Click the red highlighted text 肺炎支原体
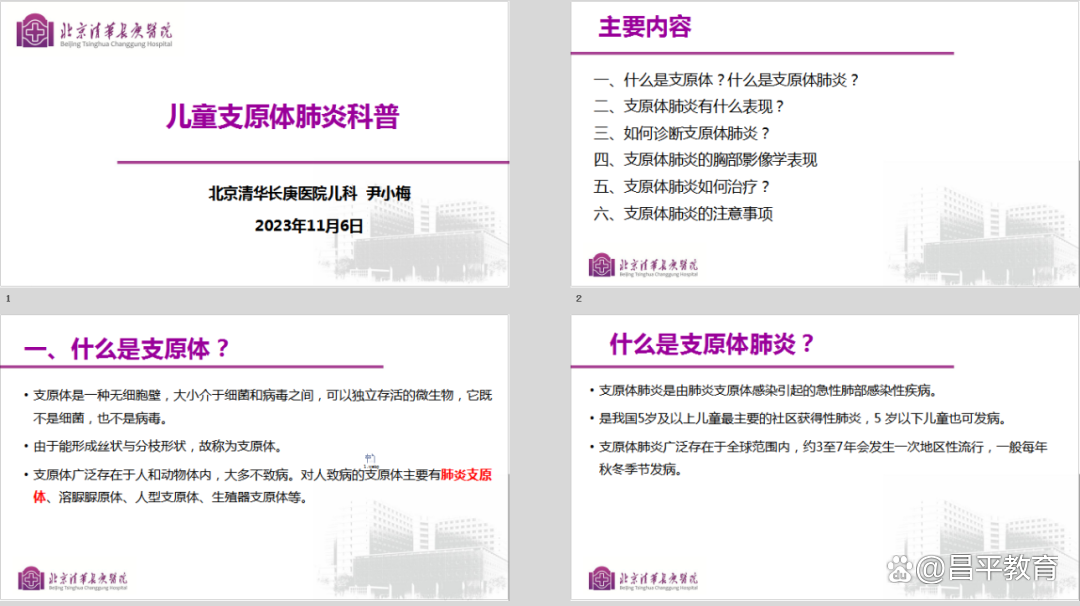The width and height of the screenshot is (1080, 606). pyautogui.click(x=466, y=474)
